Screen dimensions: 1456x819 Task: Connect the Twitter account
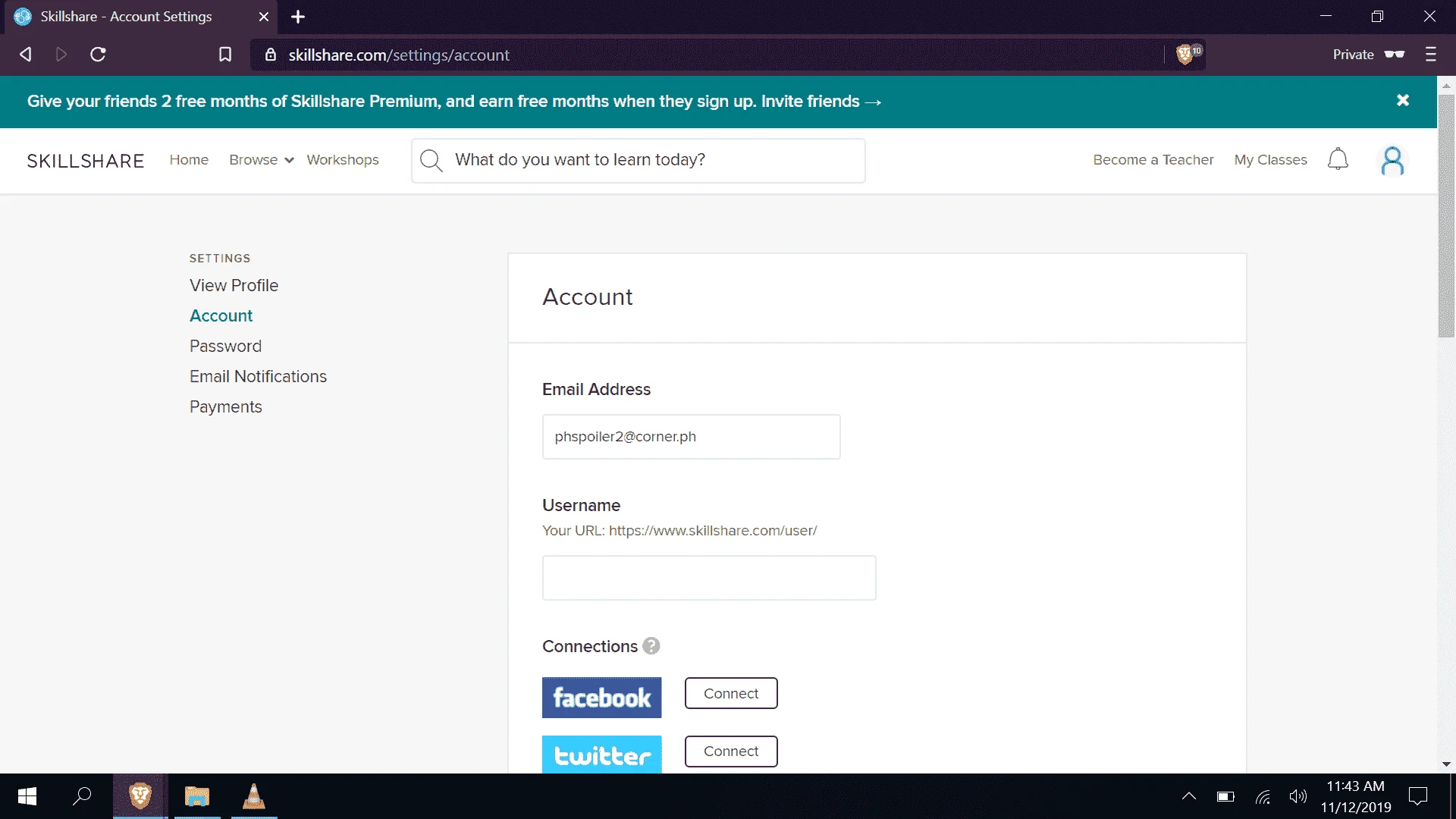point(731,751)
